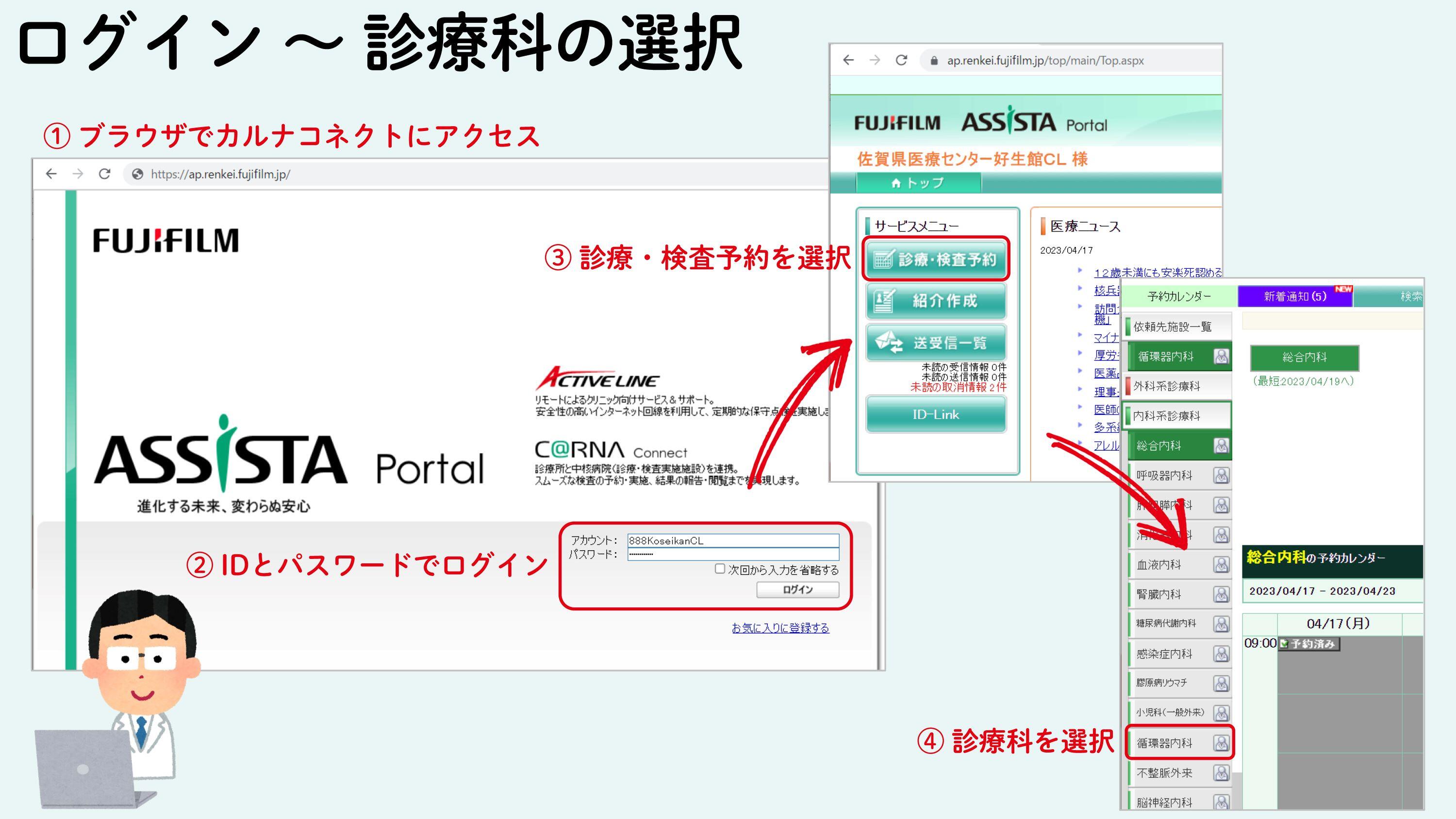Click the 診療・検査予約 service button
The image size is (1456, 819).
click(x=936, y=260)
